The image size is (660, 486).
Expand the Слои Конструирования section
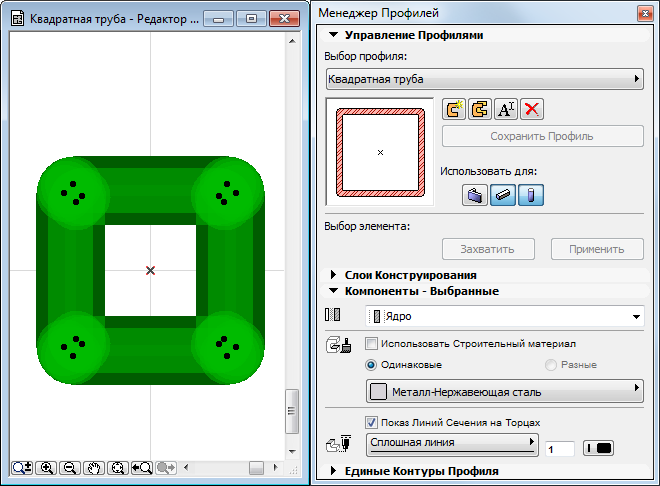[x=333, y=275]
